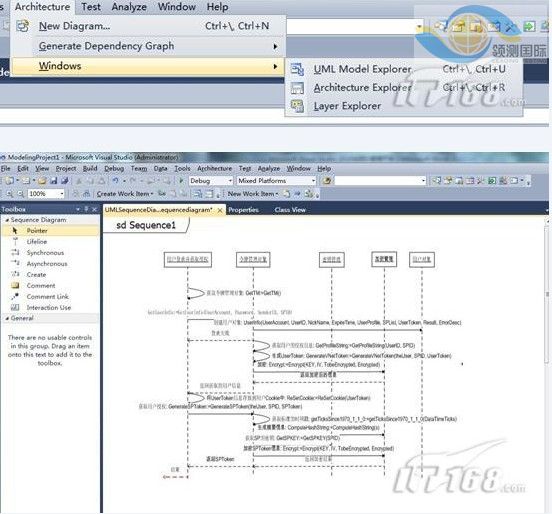Select the first lifeline box in diagram
Screen dimensions: 552x514
[x=188, y=260]
